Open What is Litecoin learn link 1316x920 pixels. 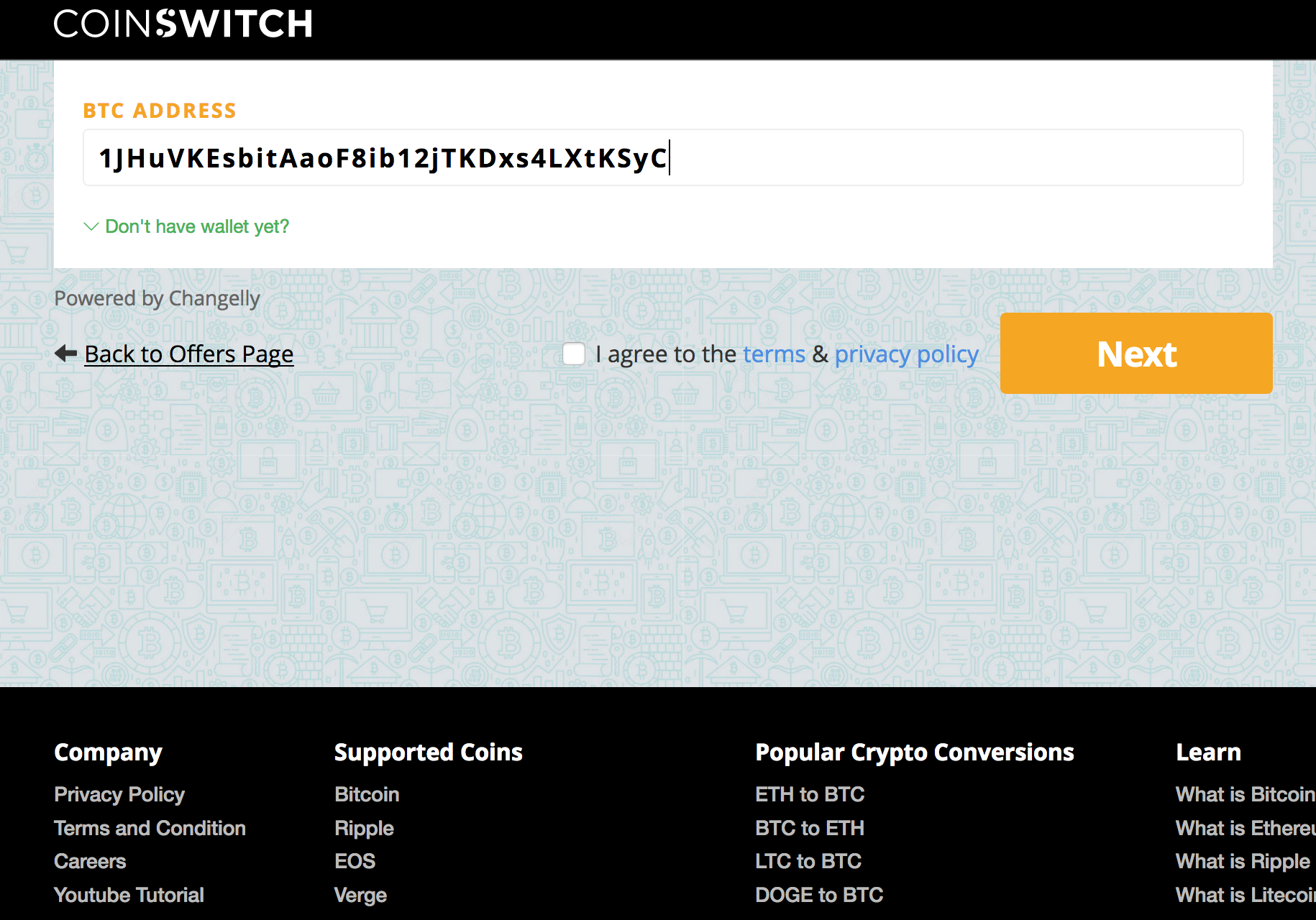(x=1246, y=895)
